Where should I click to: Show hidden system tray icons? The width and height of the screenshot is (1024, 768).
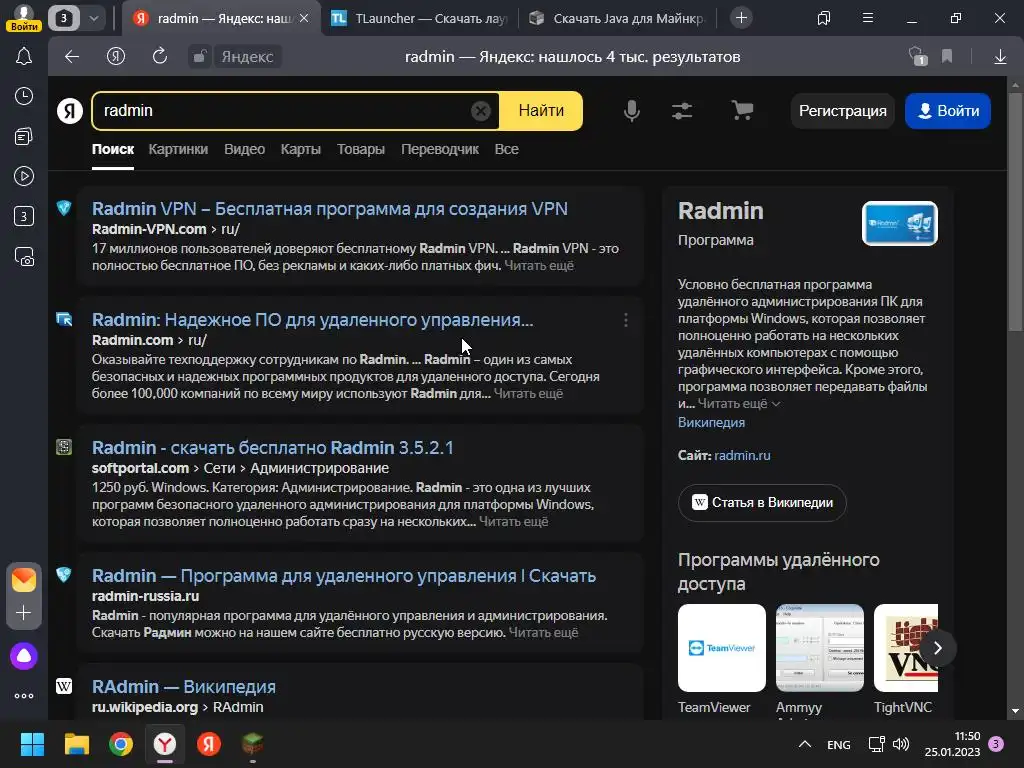[x=805, y=744]
